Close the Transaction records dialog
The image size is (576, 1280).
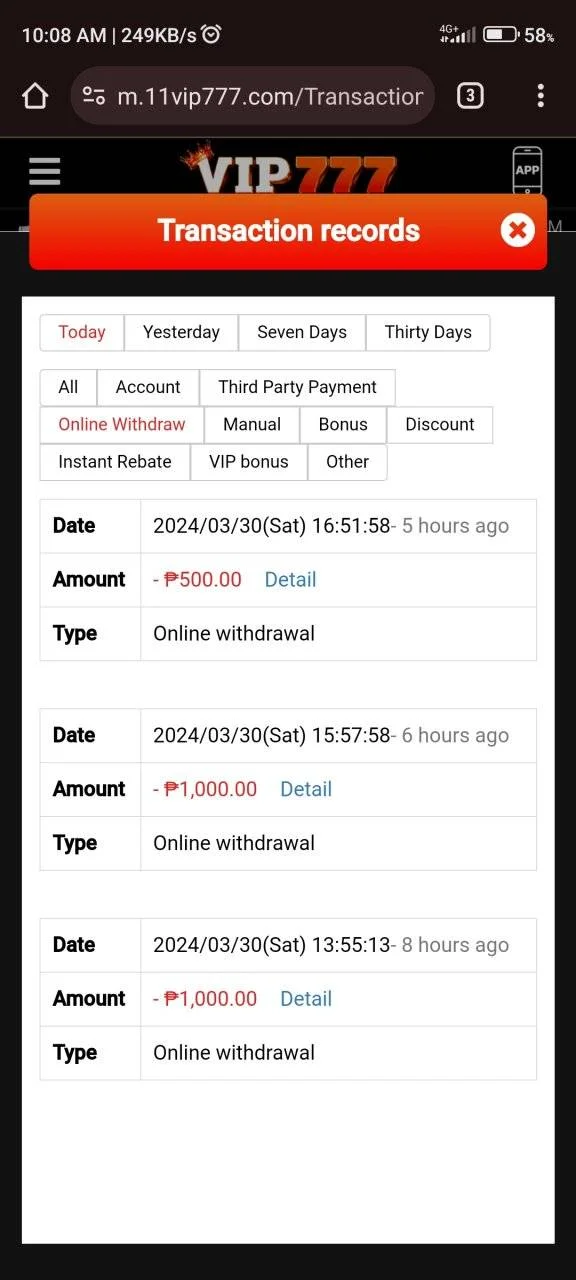pyautogui.click(x=517, y=231)
